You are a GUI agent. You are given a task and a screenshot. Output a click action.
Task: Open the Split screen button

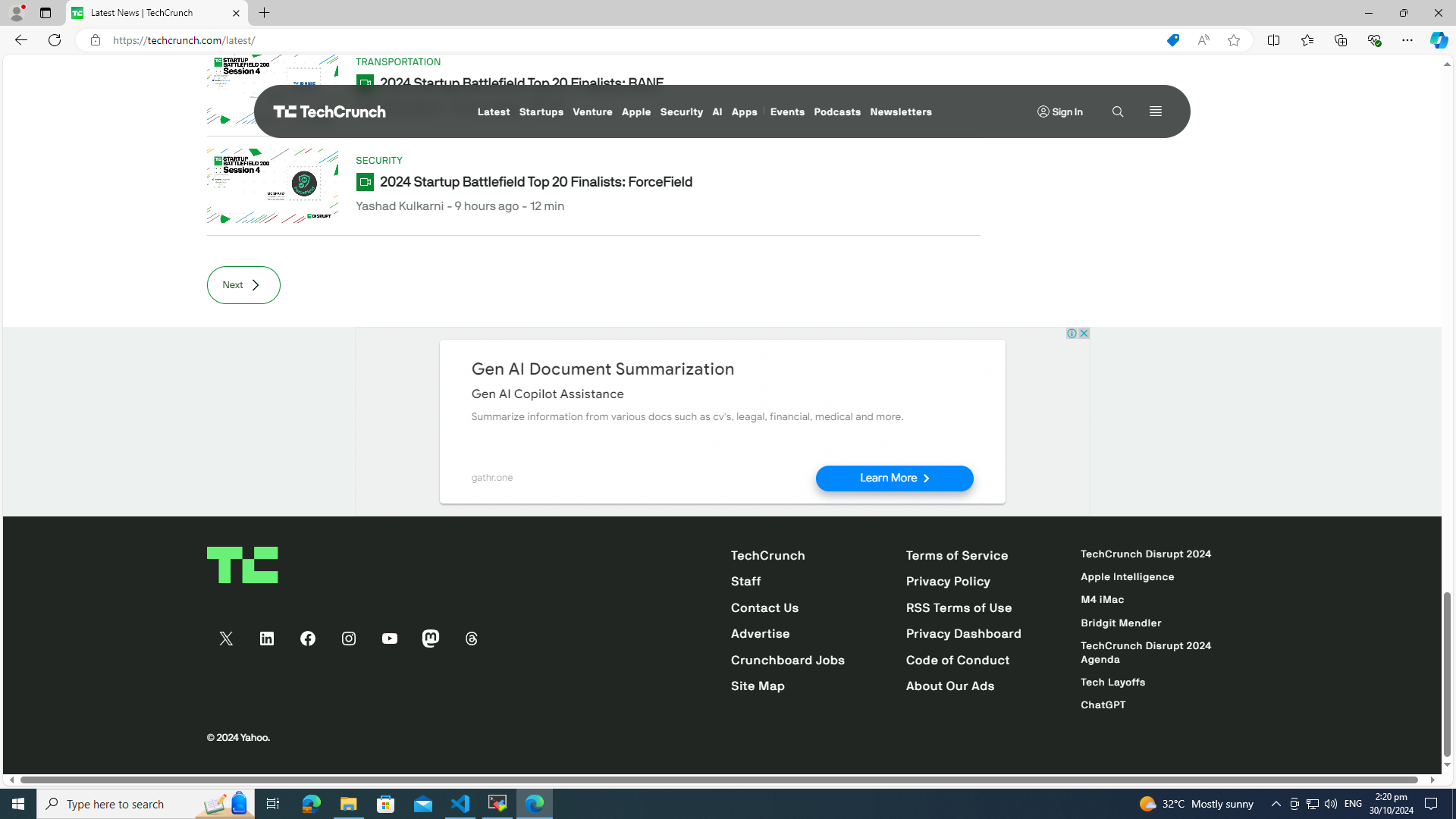(1273, 40)
